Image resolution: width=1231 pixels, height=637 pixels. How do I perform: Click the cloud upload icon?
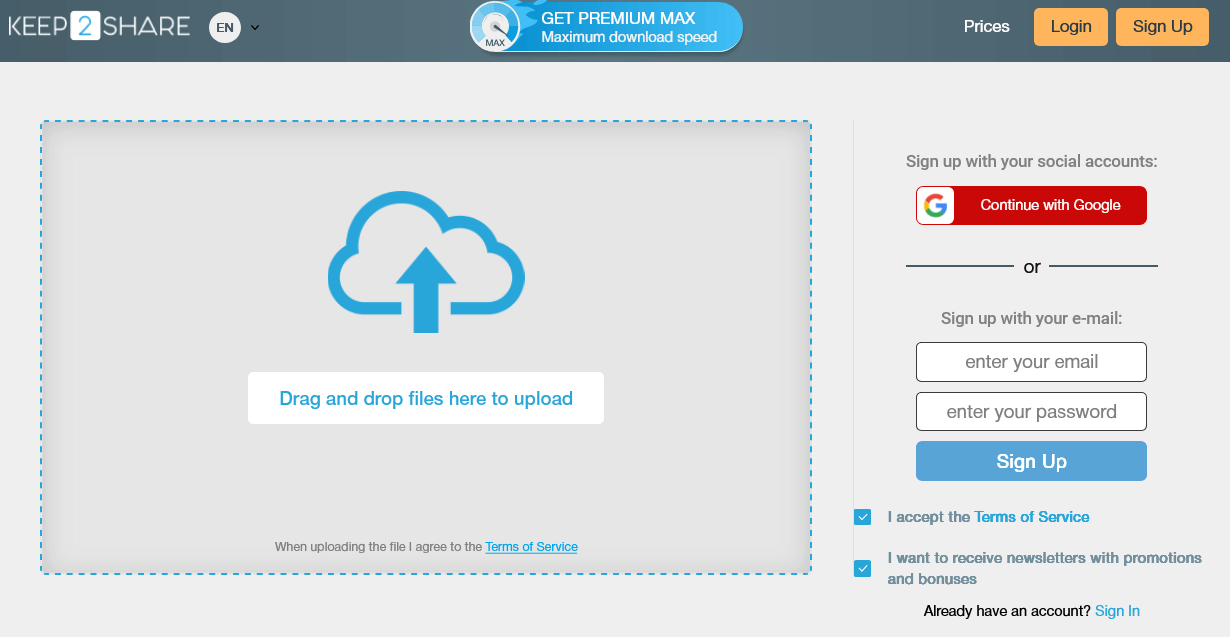(x=426, y=262)
